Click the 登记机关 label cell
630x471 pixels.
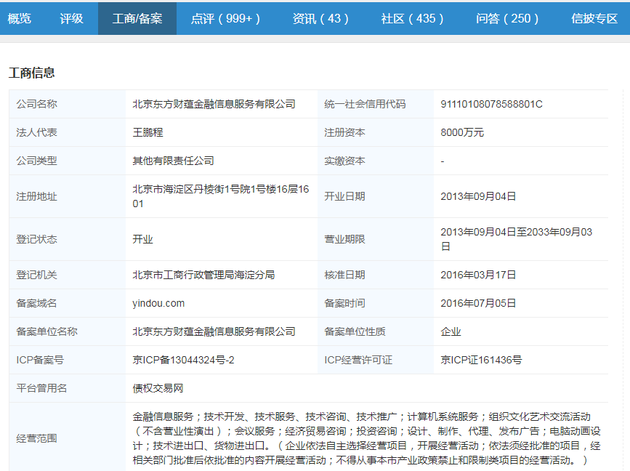click(x=68, y=274)
